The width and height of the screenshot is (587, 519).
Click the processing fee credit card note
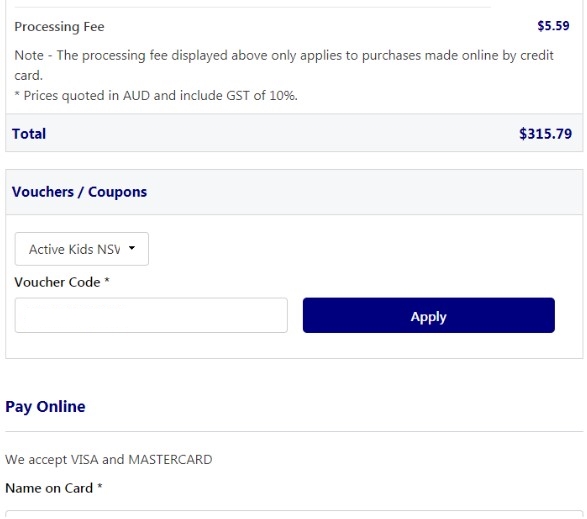click(284, 65)
